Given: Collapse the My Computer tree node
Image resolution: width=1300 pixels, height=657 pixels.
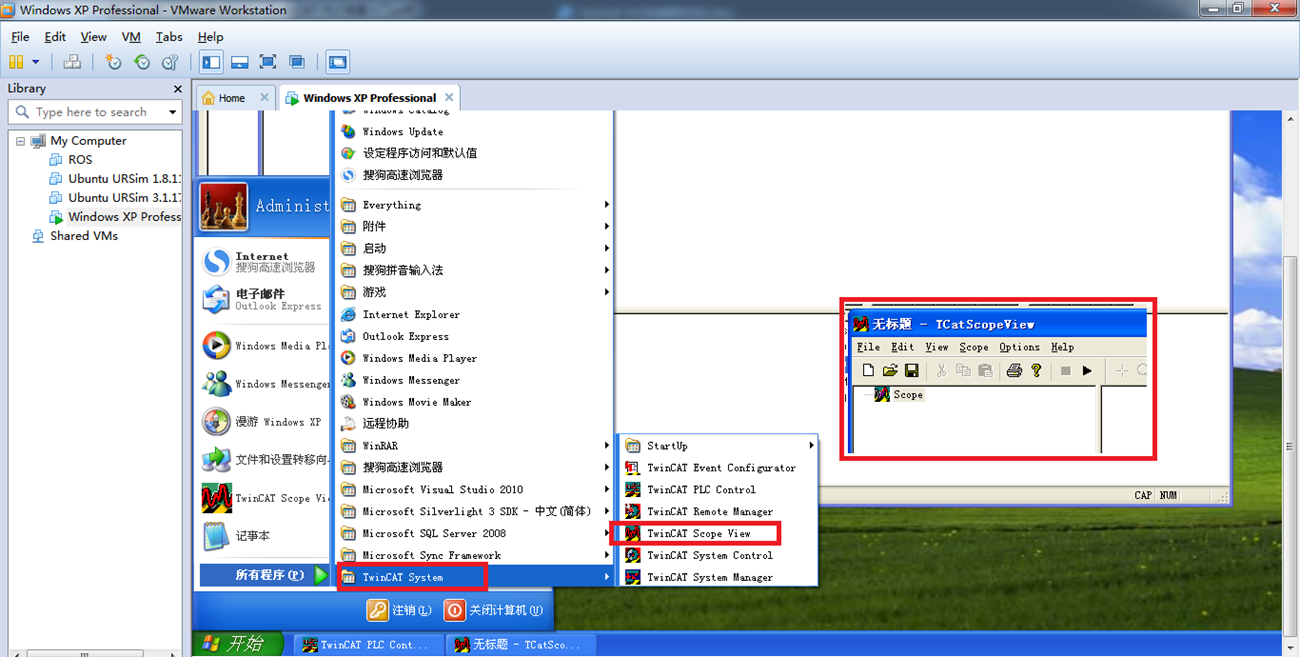Looking at the screenshot, I should 19,141.
